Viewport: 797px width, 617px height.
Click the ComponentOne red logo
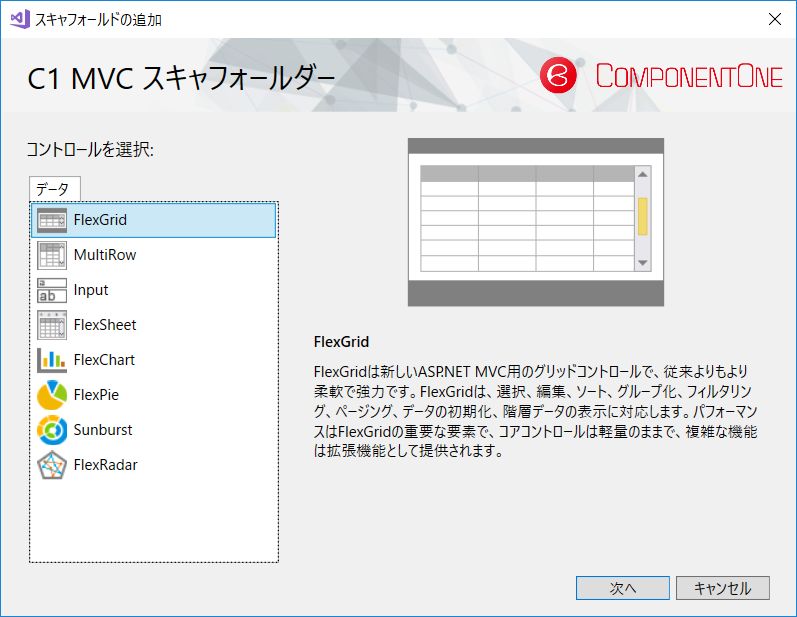558,76
